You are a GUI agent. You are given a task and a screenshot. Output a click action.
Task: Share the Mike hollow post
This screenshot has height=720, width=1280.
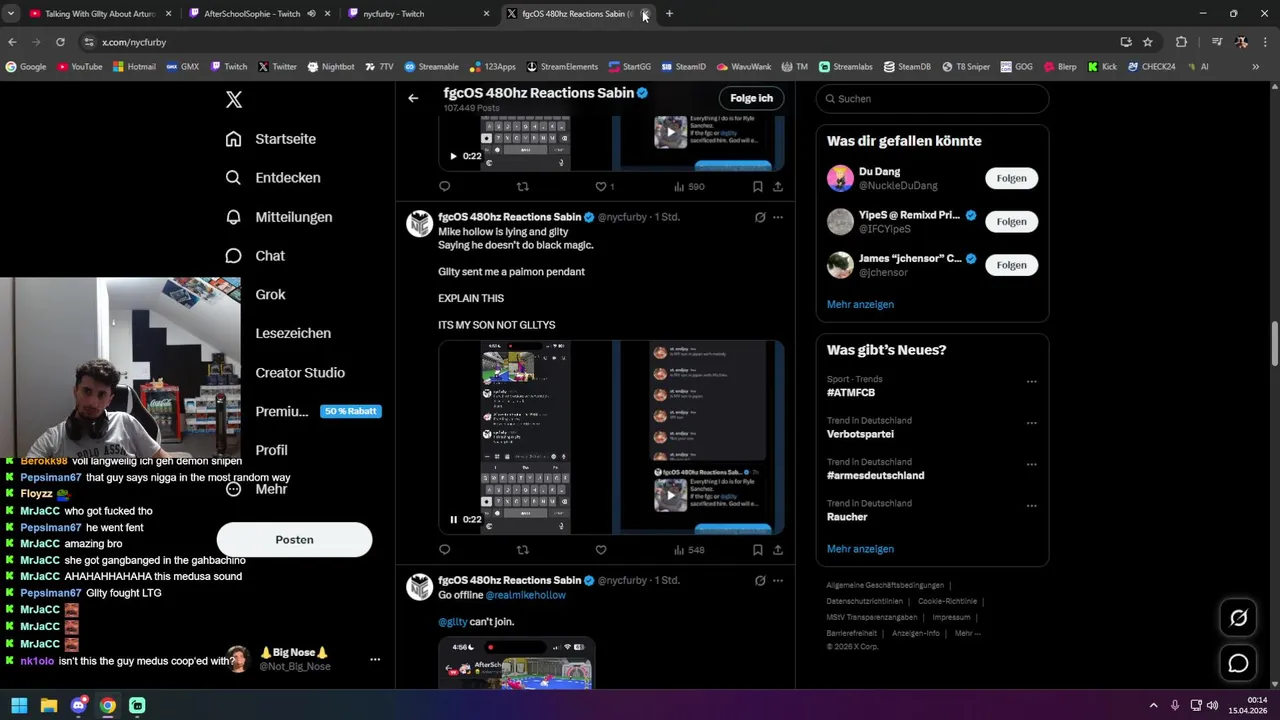777,550
